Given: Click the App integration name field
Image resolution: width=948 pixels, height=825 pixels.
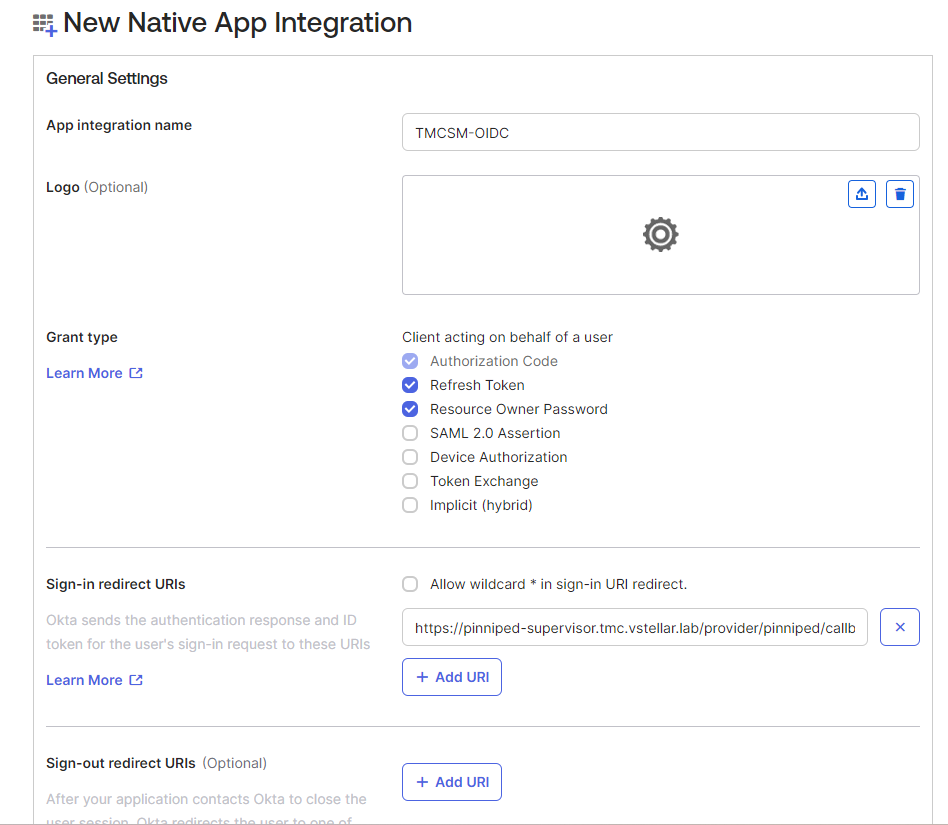Looking at the screenshot, I should 660,132.
